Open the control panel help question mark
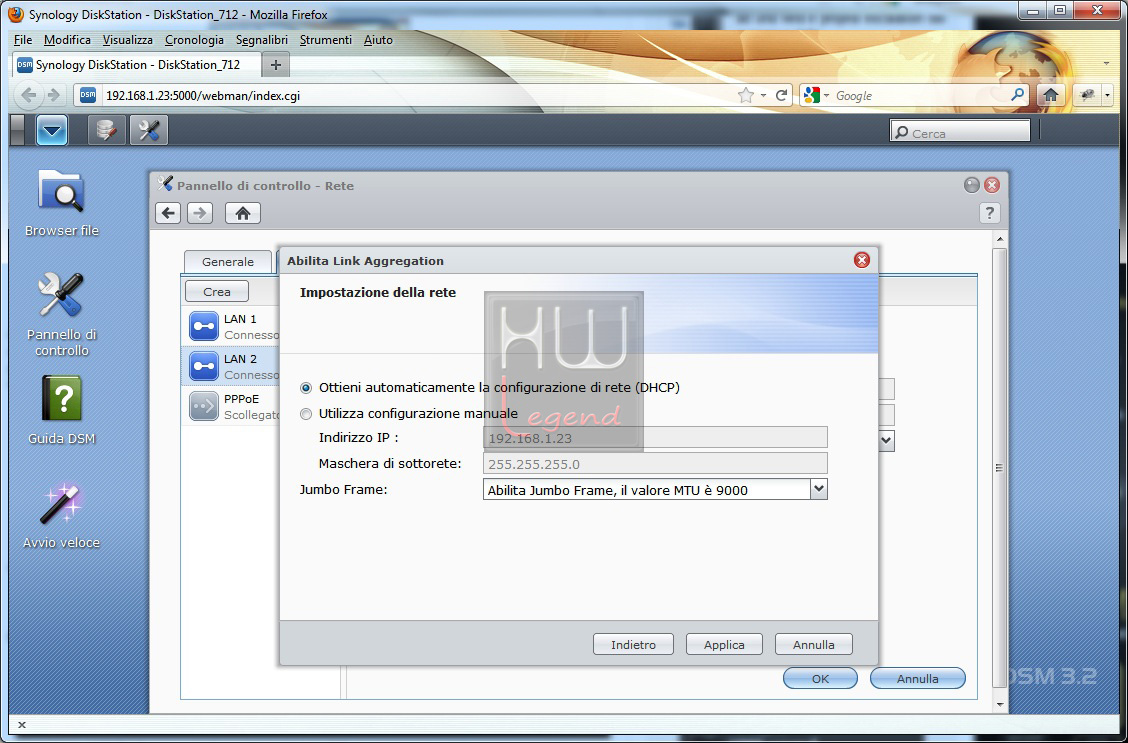Viewport: 1128px width, 743px height. click(x=990, y=213)
